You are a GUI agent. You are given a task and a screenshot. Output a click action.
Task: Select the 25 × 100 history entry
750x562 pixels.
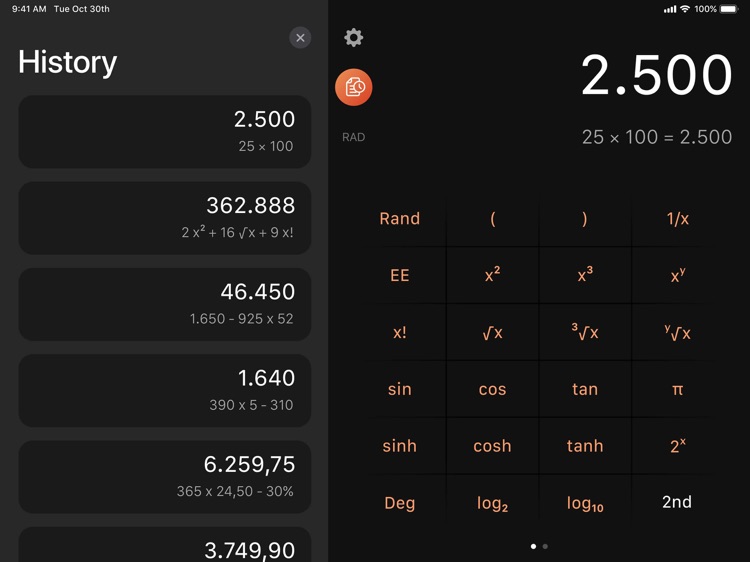pos(165,131)
